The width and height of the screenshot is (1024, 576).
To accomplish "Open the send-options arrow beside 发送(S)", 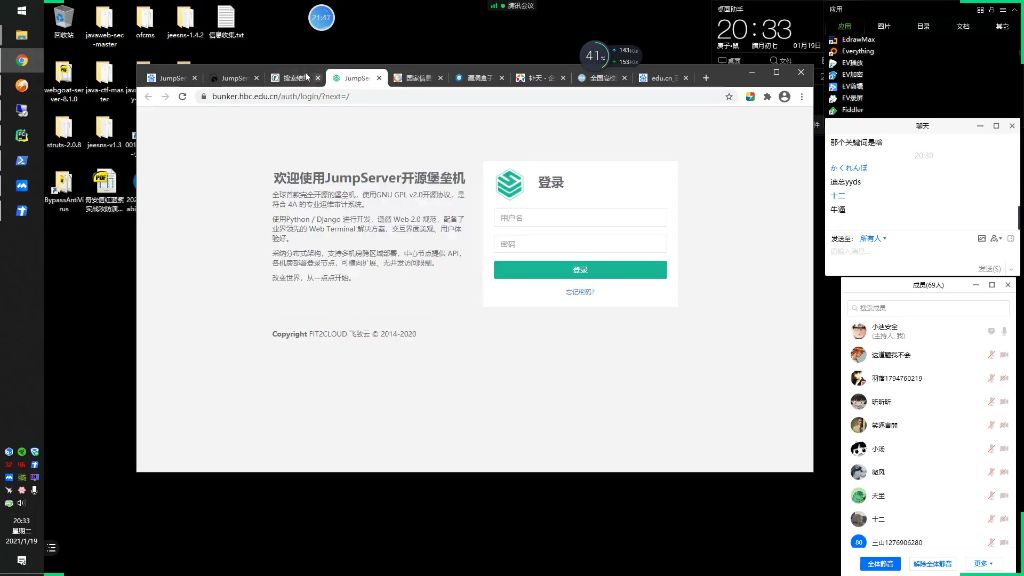I will 1012,269.
